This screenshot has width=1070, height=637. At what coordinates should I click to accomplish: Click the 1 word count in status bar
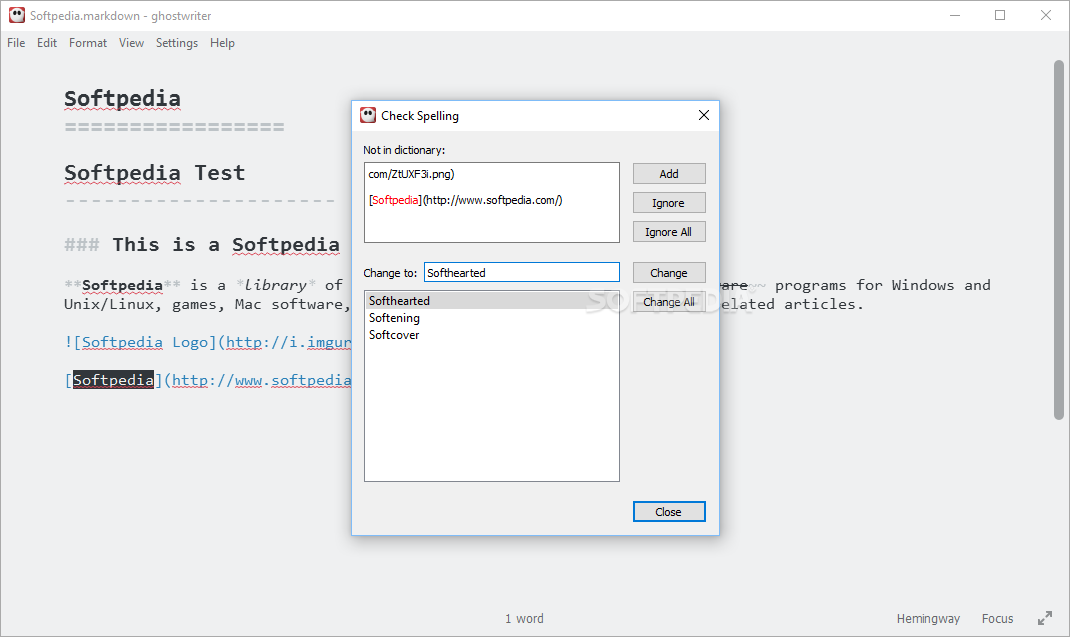coord(524,619)
